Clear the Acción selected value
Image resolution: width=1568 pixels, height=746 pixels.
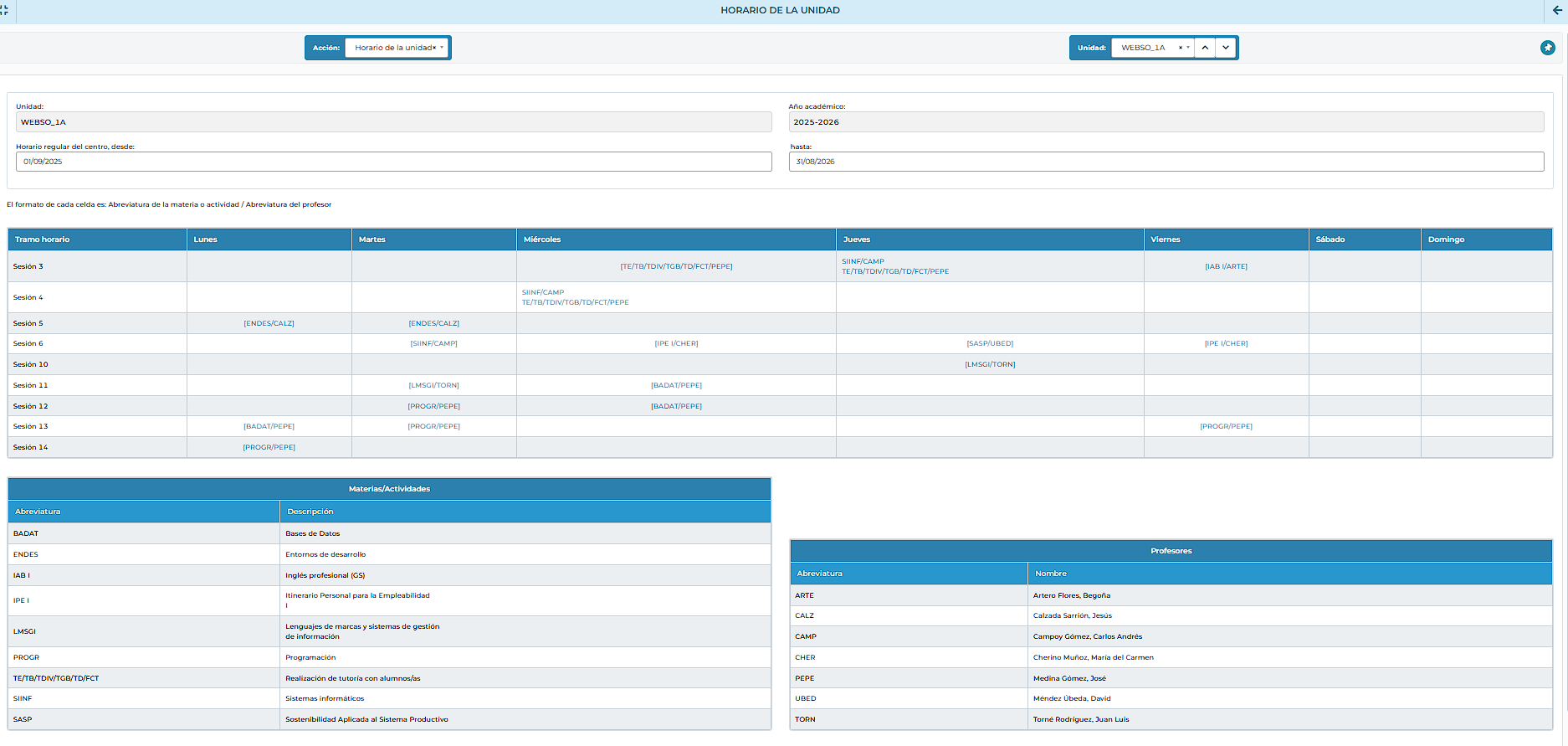[x=434, y=48]
